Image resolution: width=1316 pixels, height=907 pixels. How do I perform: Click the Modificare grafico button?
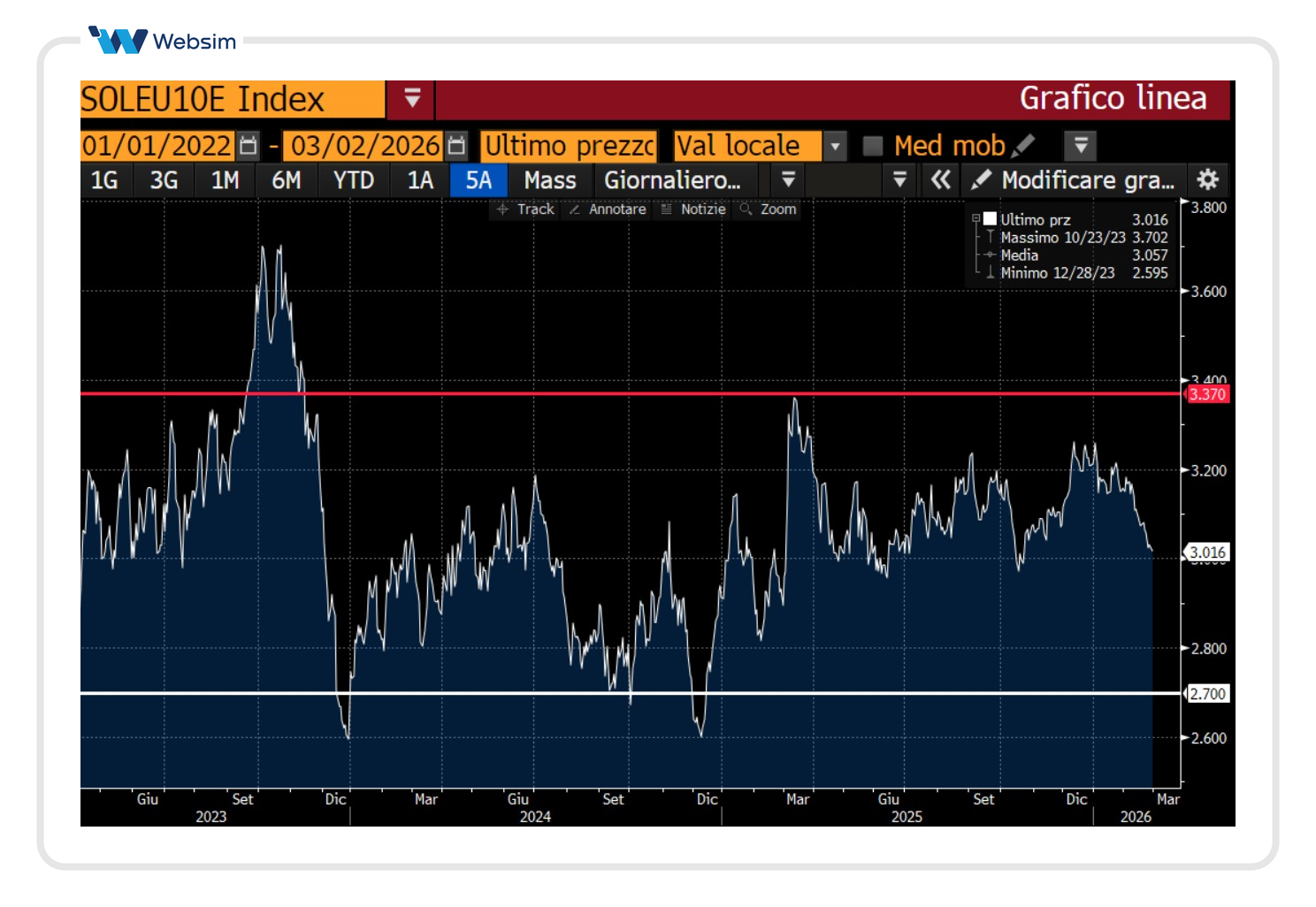[1075, 180]
